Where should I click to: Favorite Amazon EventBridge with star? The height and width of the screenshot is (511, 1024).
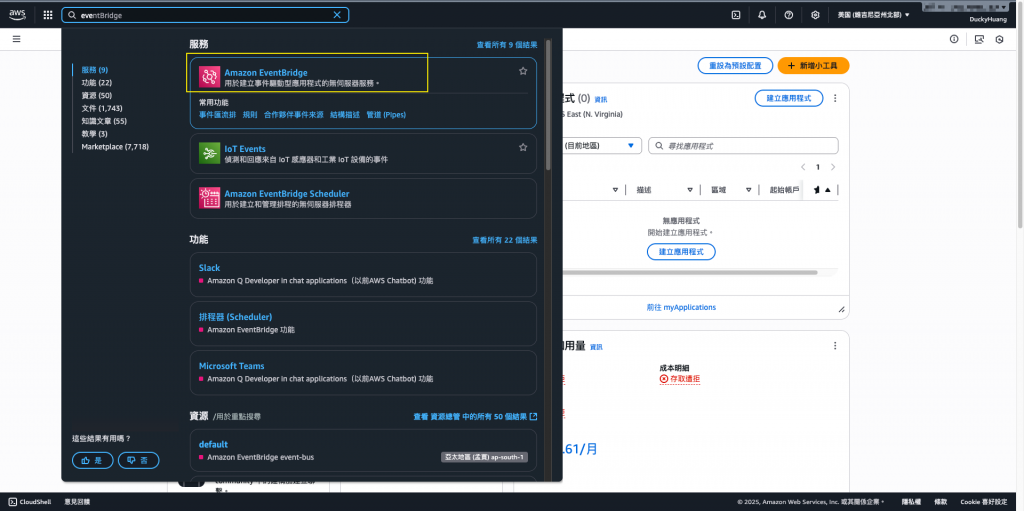(x=523, y=71)
